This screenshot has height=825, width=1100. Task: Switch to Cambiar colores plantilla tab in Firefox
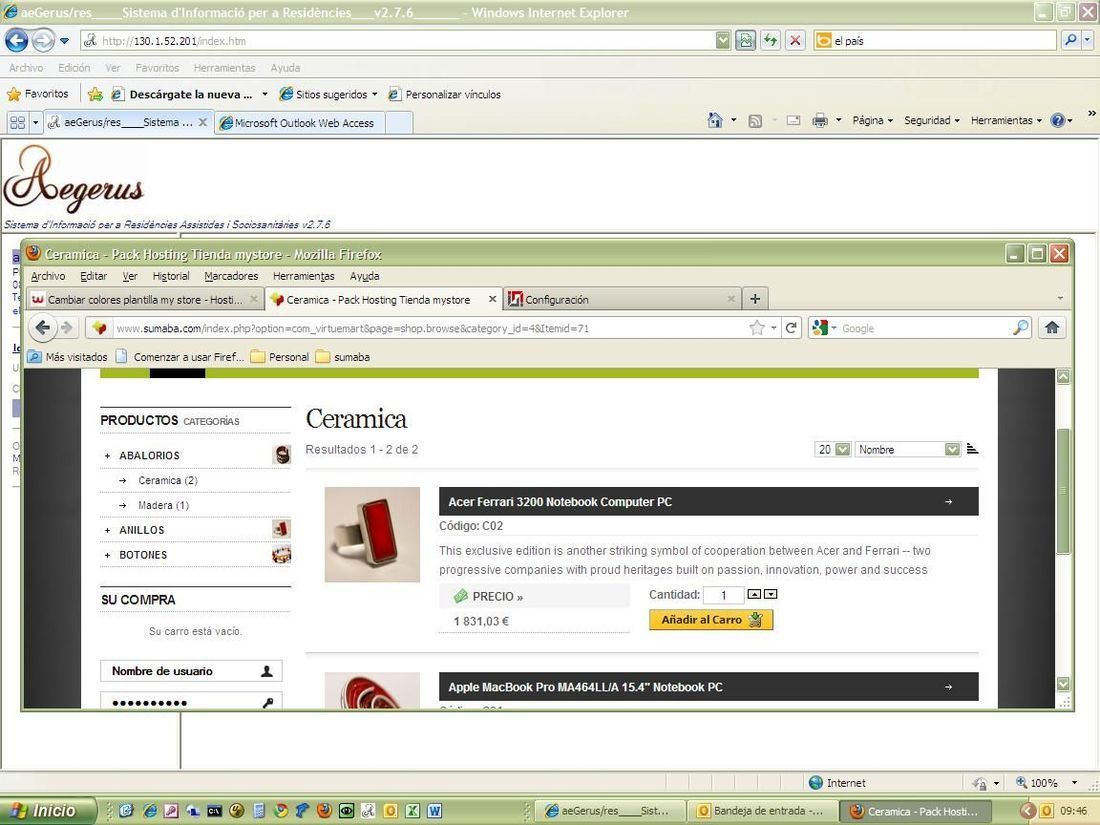point(145,299)
